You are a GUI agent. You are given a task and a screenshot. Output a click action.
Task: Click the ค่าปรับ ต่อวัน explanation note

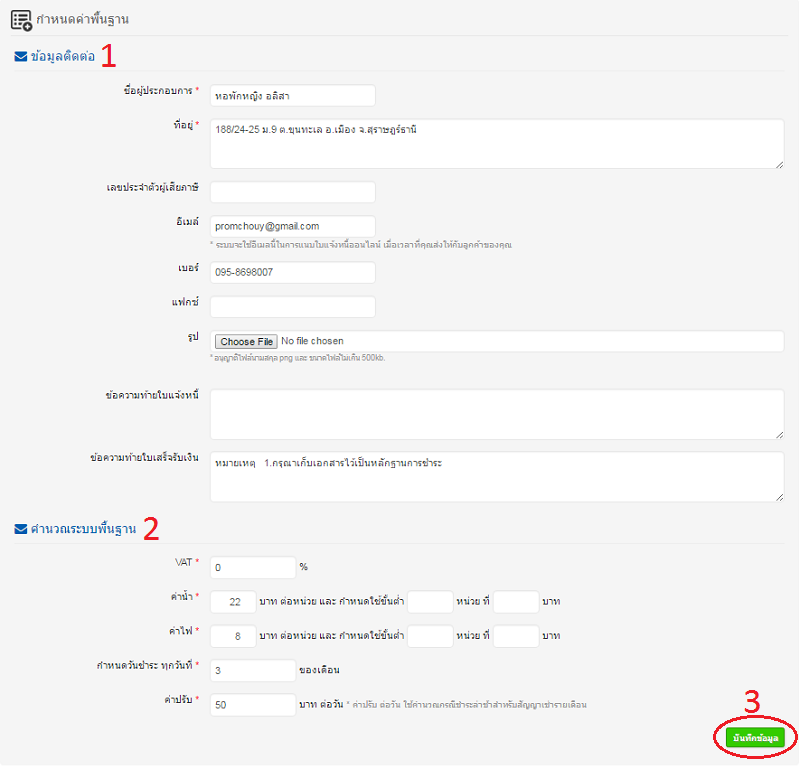[466, 705]
